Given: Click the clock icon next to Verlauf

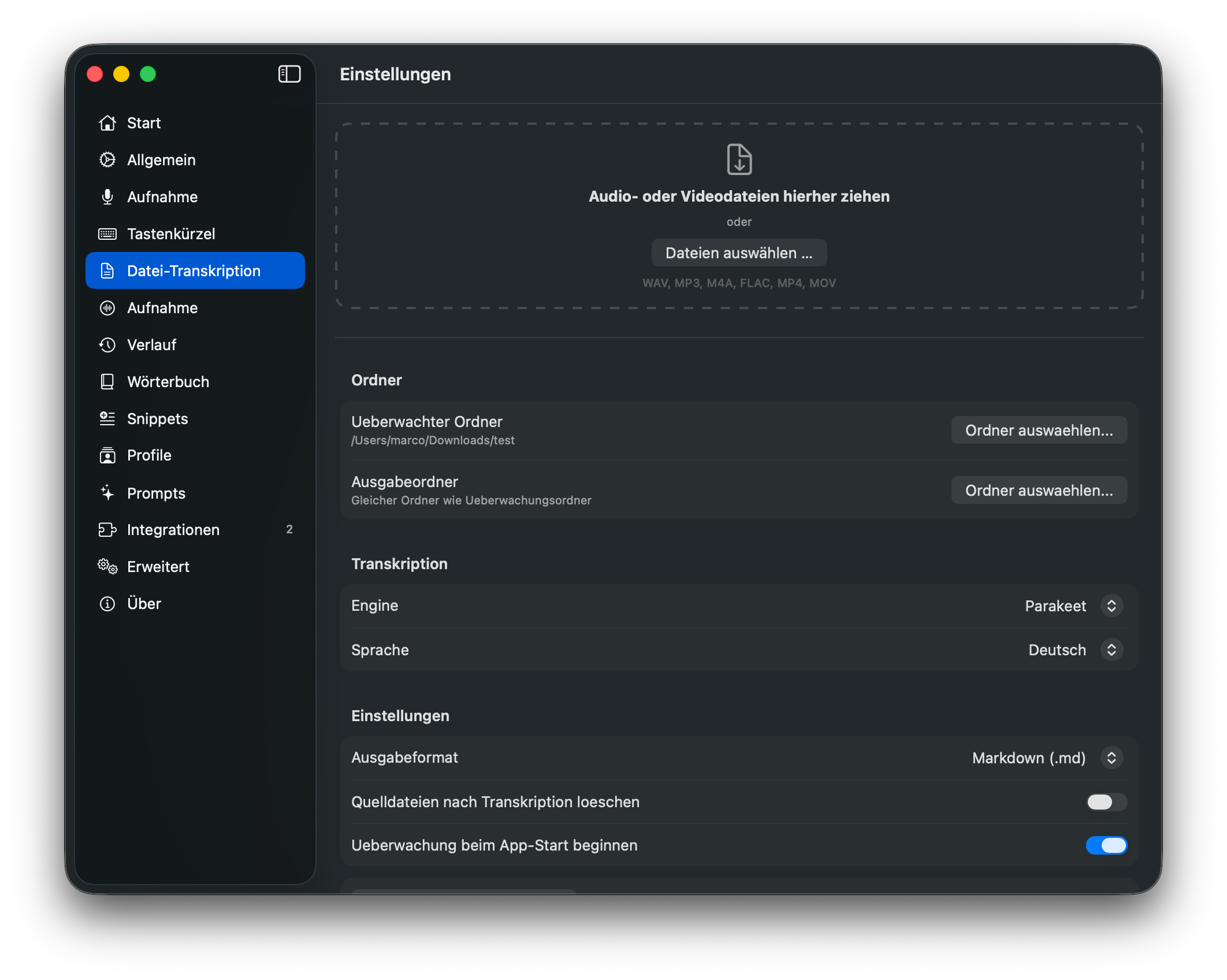Looking at the screenshot, I should pyautogui.click(x=107, y=345).
